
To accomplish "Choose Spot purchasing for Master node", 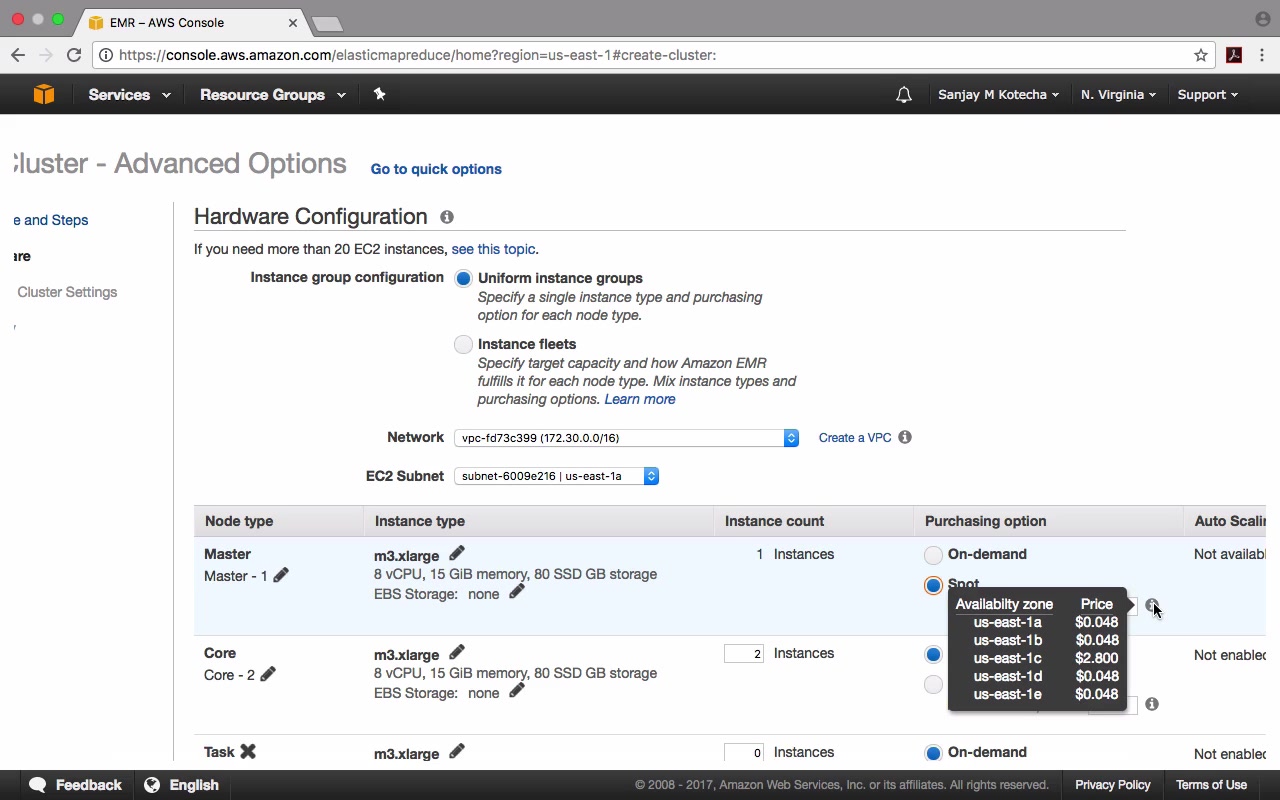I will tap(933, 585).
